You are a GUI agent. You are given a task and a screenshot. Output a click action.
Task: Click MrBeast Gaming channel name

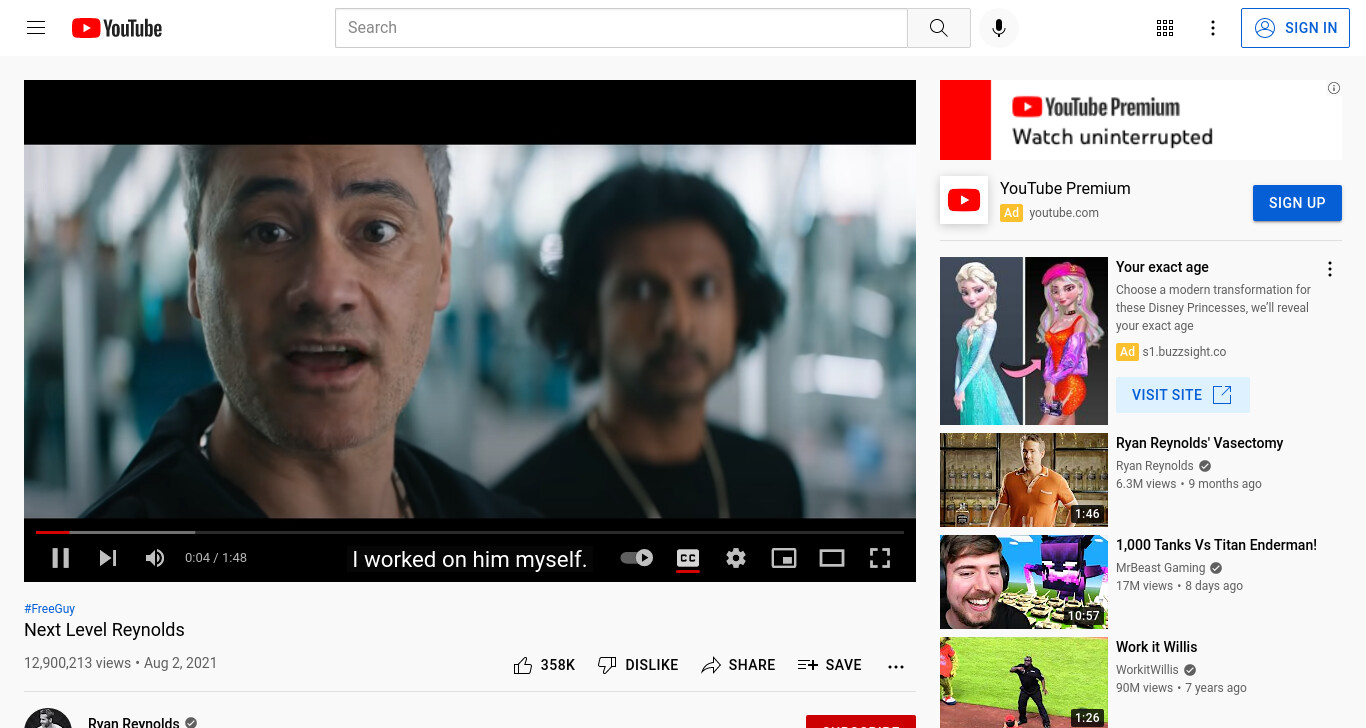(x=1160, y=568)
